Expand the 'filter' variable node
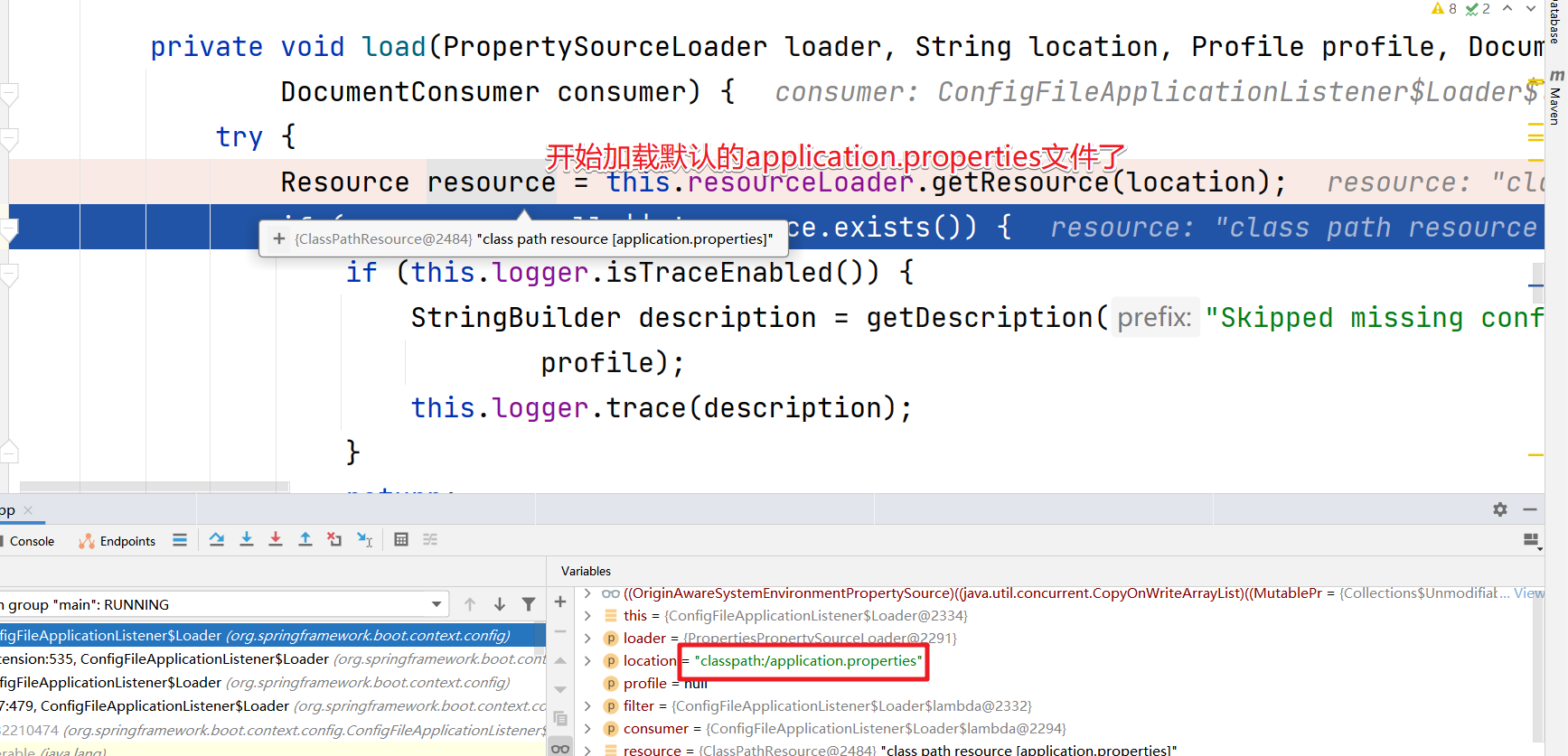This screenshot has height=756, width=1568. click(587, 706)
